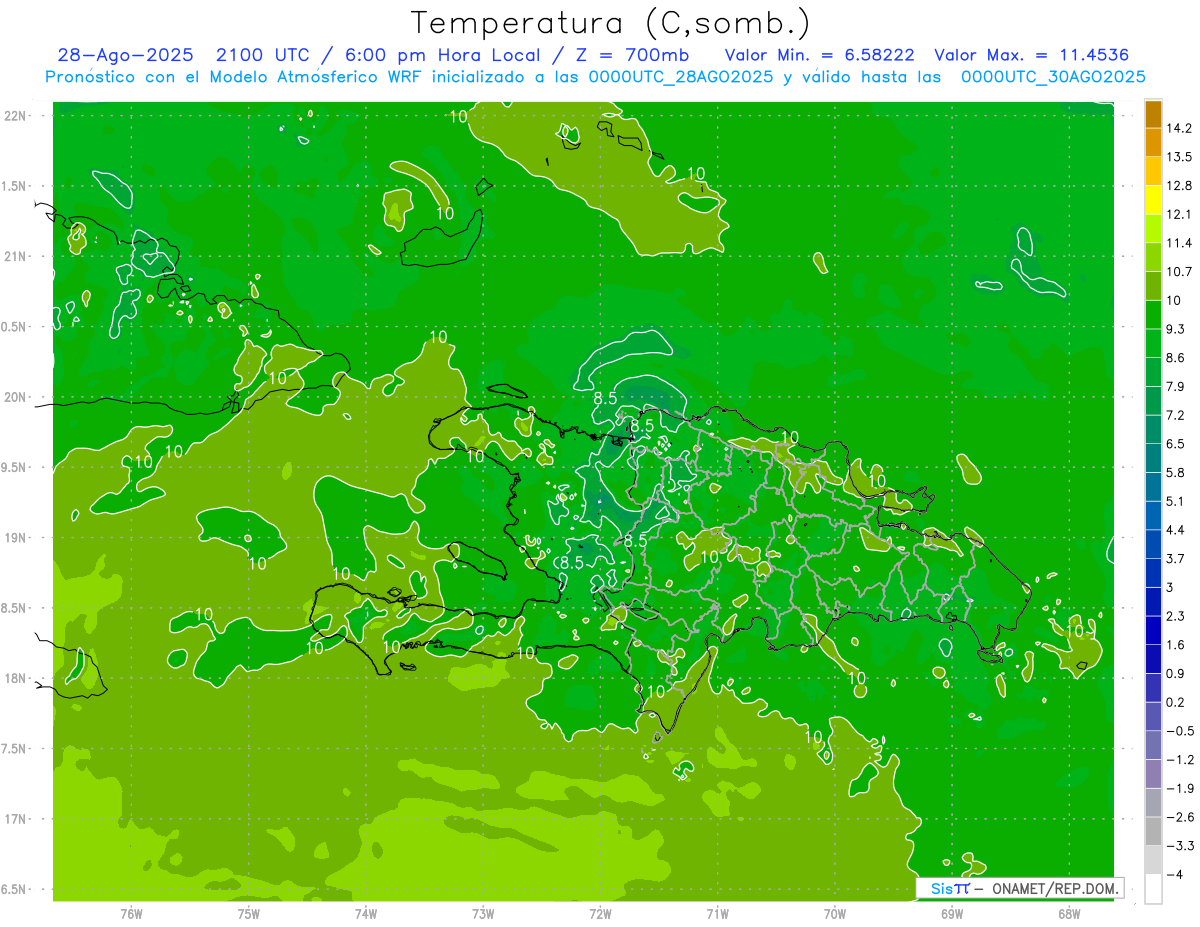Click the "2100 UTC" time text
1200x927 pixels.
point(261,55)
